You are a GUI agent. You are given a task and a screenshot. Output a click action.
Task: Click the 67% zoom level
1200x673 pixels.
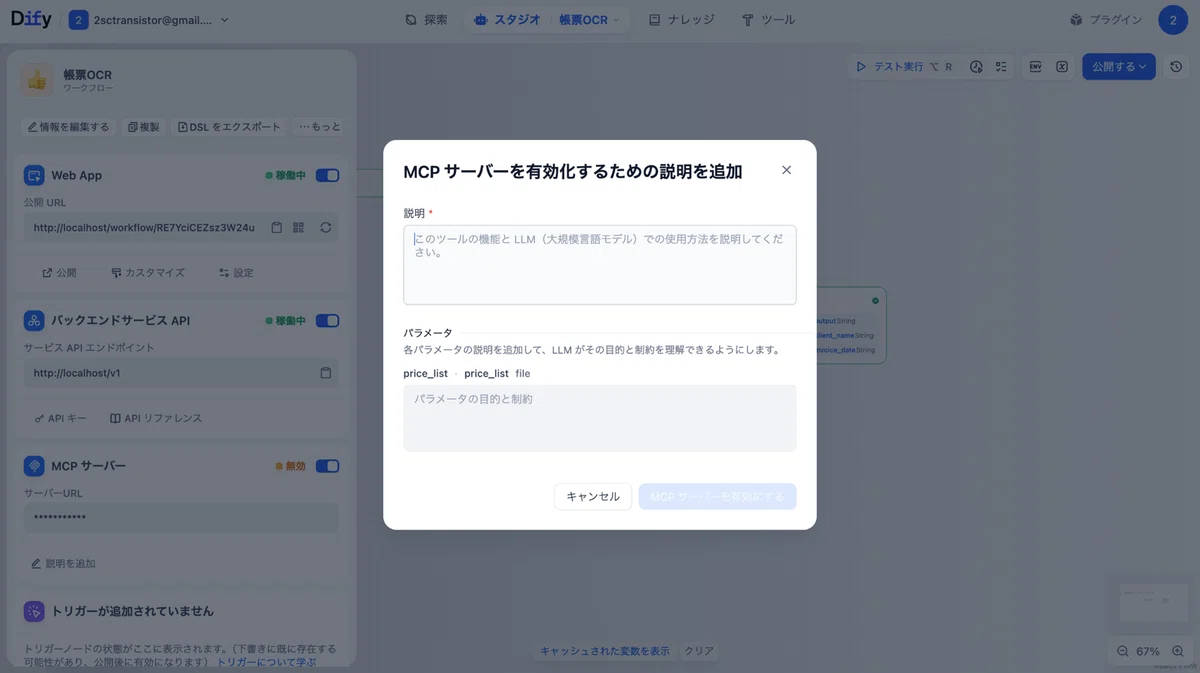click(1148, 651)
